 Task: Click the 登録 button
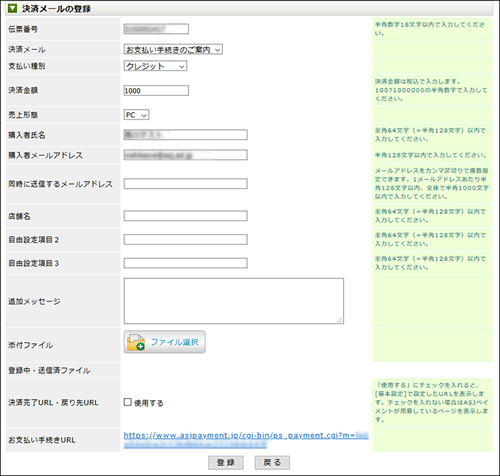point(226,463)
